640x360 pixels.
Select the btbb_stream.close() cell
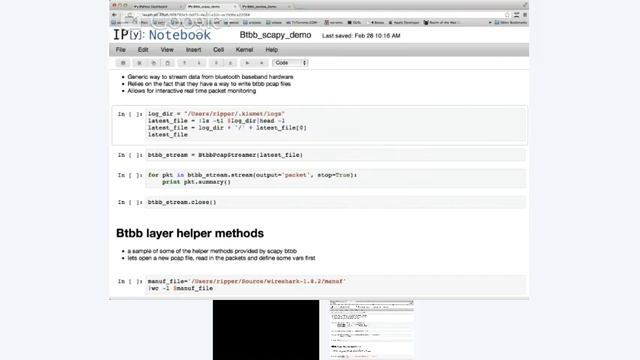335,202
